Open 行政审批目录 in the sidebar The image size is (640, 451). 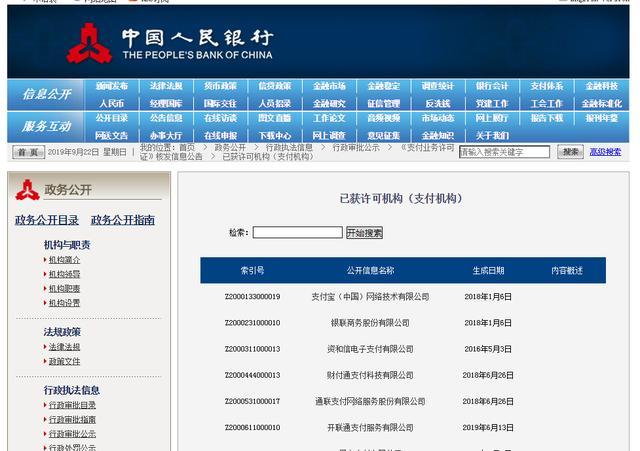coord(72,405)
